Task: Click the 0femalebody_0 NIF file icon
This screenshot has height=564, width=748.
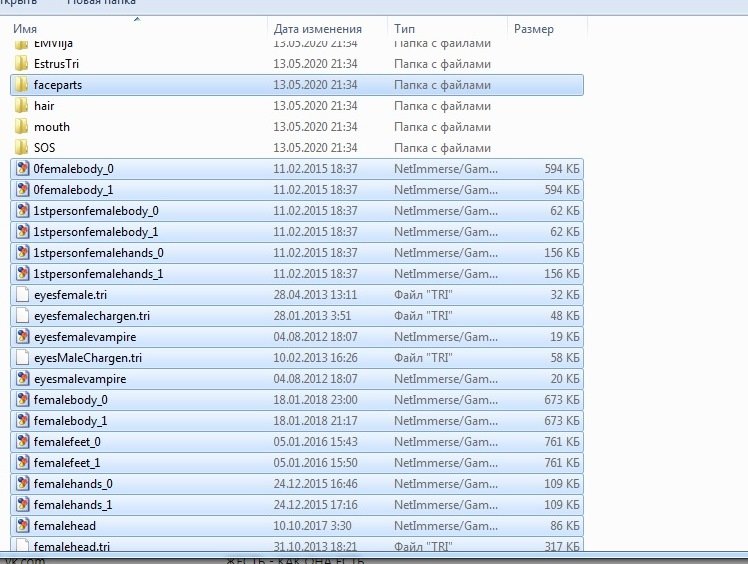Action: [x=22, y=169]
